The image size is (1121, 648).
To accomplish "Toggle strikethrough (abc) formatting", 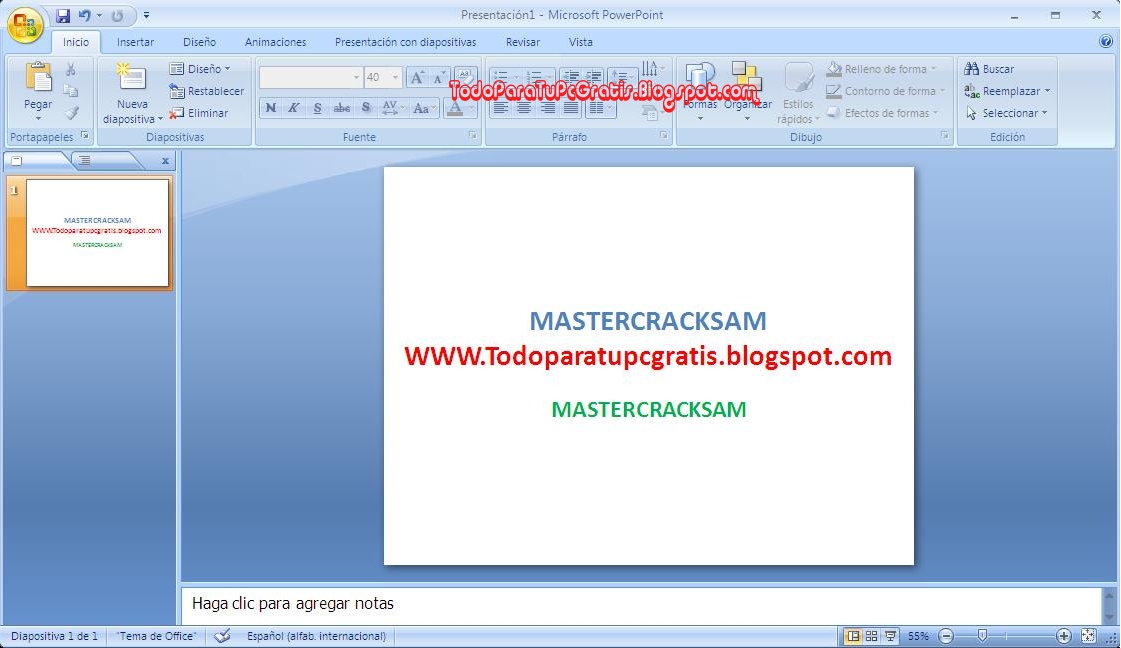I will pos(342,108).
